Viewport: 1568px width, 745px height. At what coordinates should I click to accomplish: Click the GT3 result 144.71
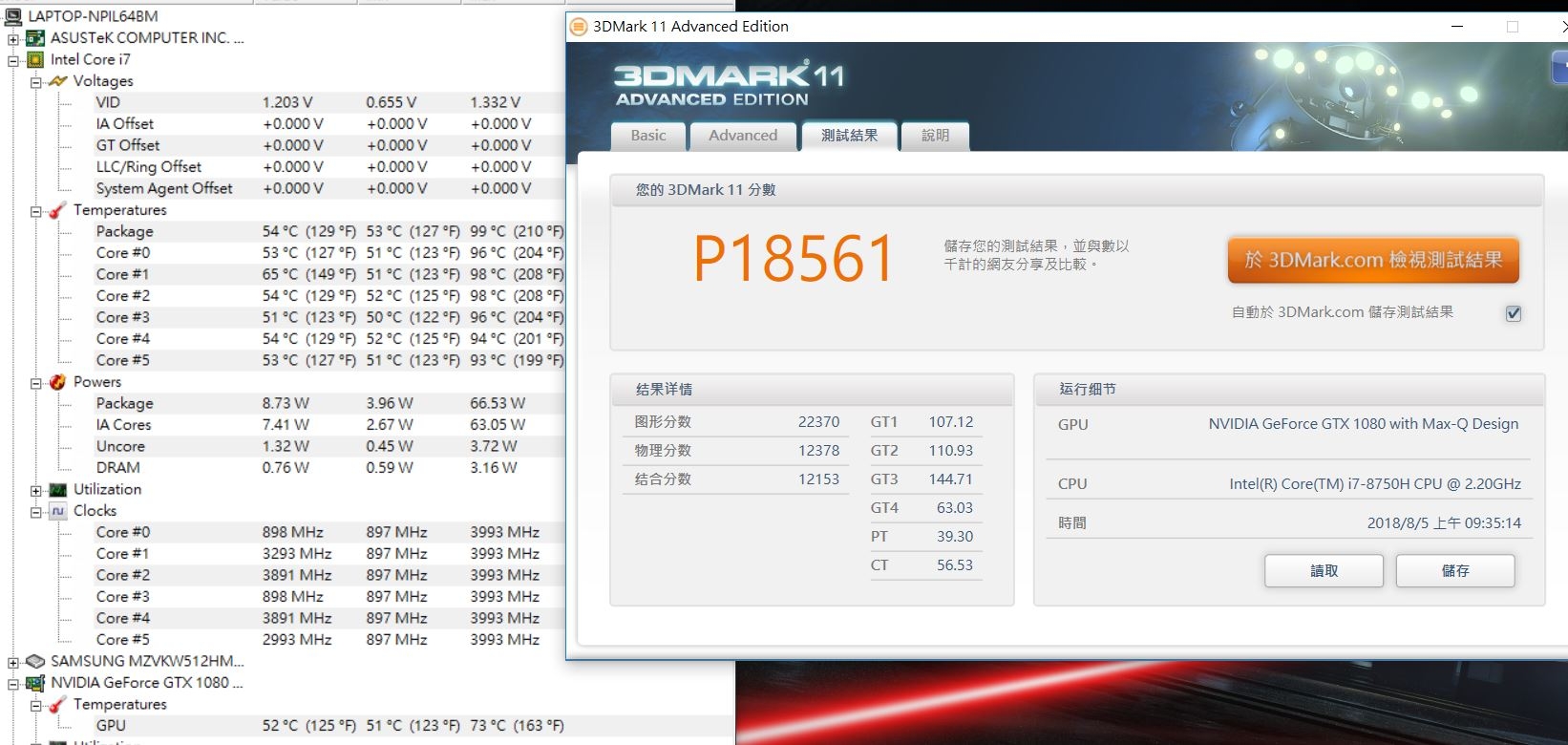pyautogui.click(x=951, y=479)
